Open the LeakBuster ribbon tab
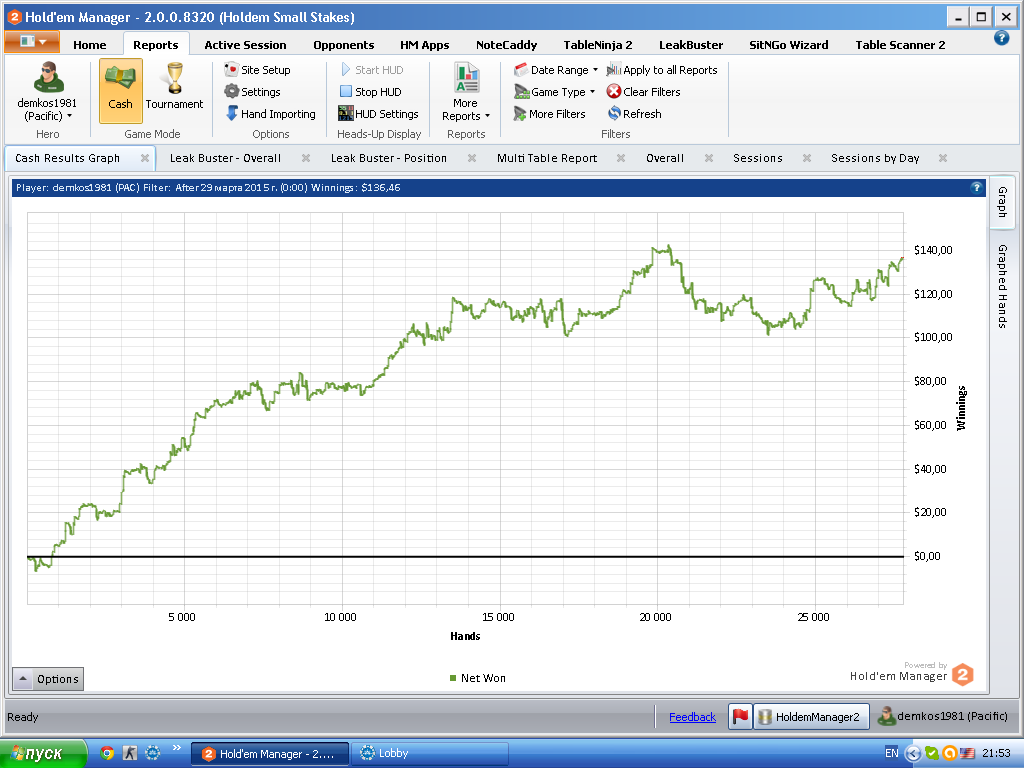 coord(691,45)
